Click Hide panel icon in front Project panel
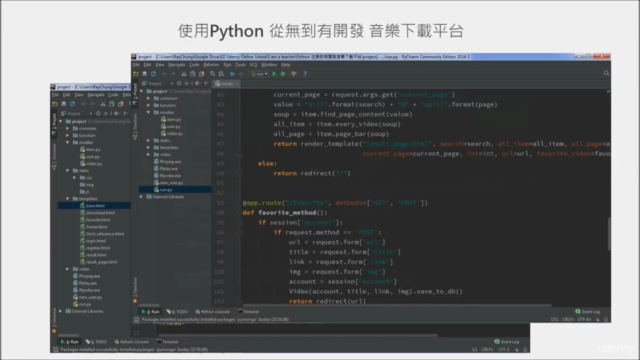Viewport: 640px width, 360px height. [x=206, y=83]
